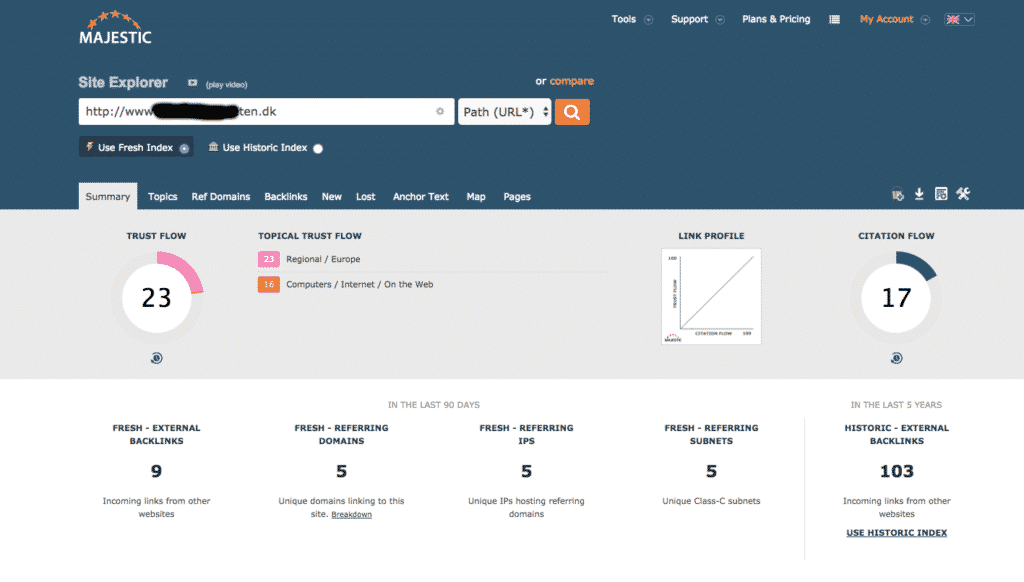This screenshot has width=1024, height=582.
Task: Open My Account menu
Action: tap(886, 19)
